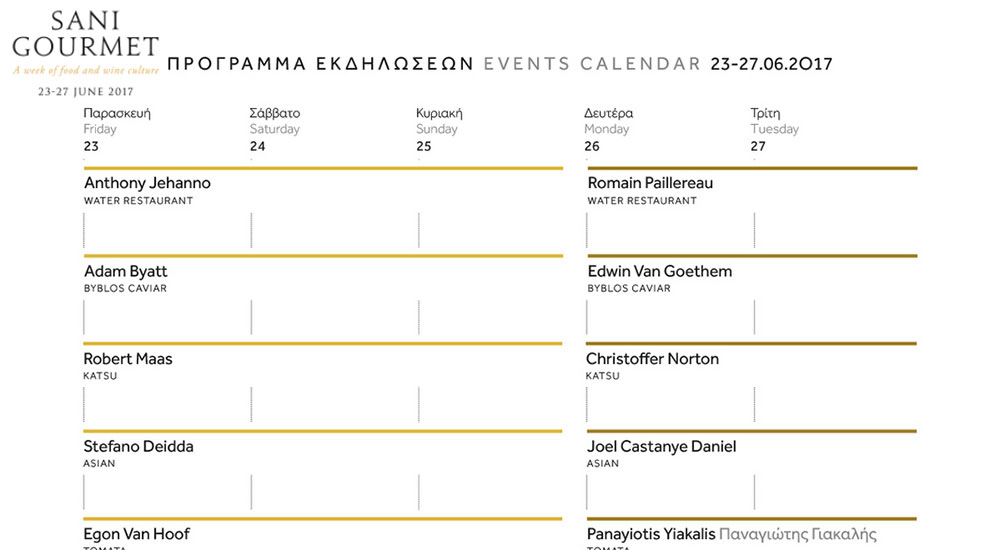The image size is (1000, 550).
Task: Open Stefano Deidda's Asian event
Action: [138, 446]
